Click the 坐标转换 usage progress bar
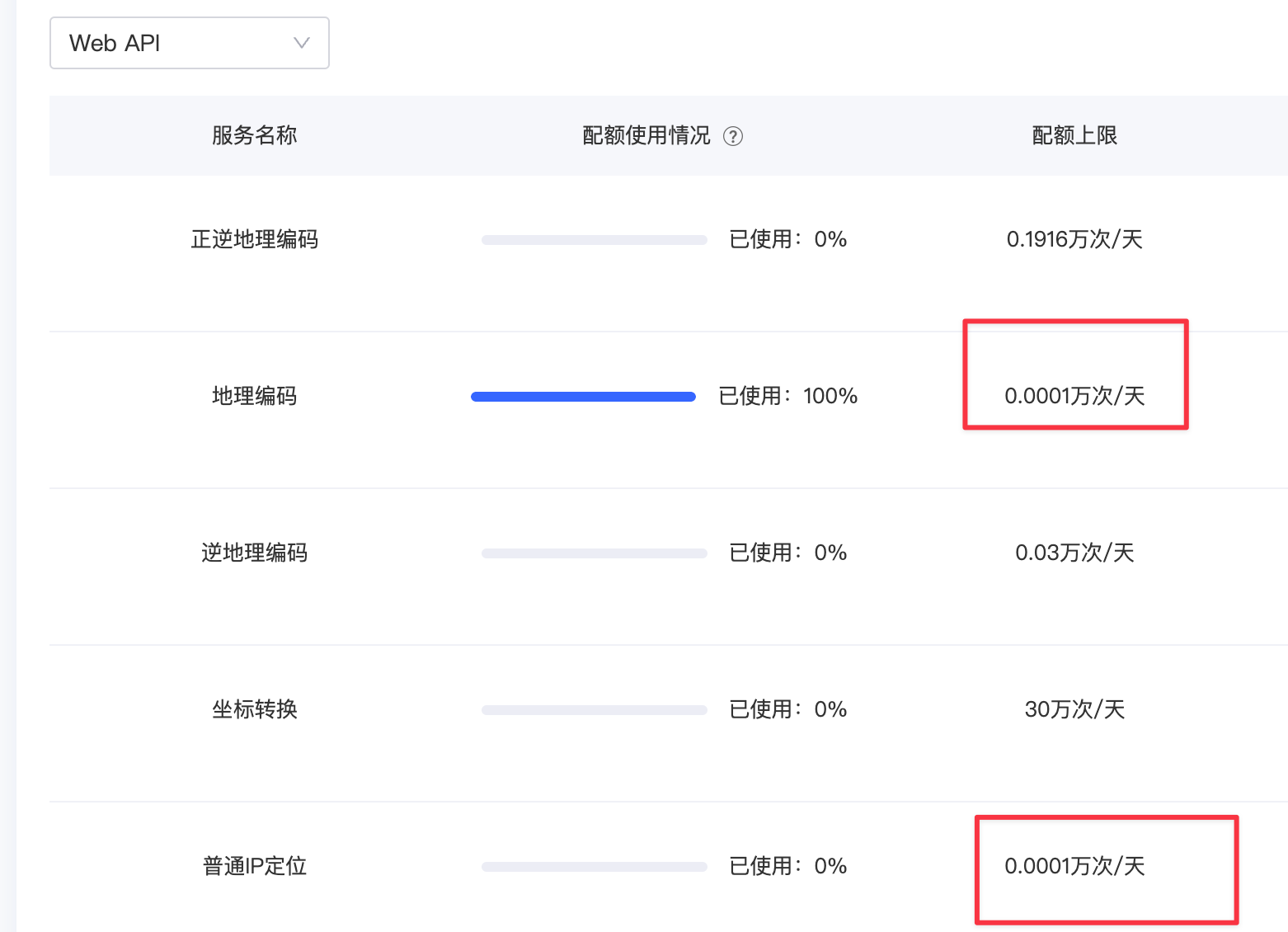Image resolution: width=1288 pixels, height=932 pixels. [595, 710]
